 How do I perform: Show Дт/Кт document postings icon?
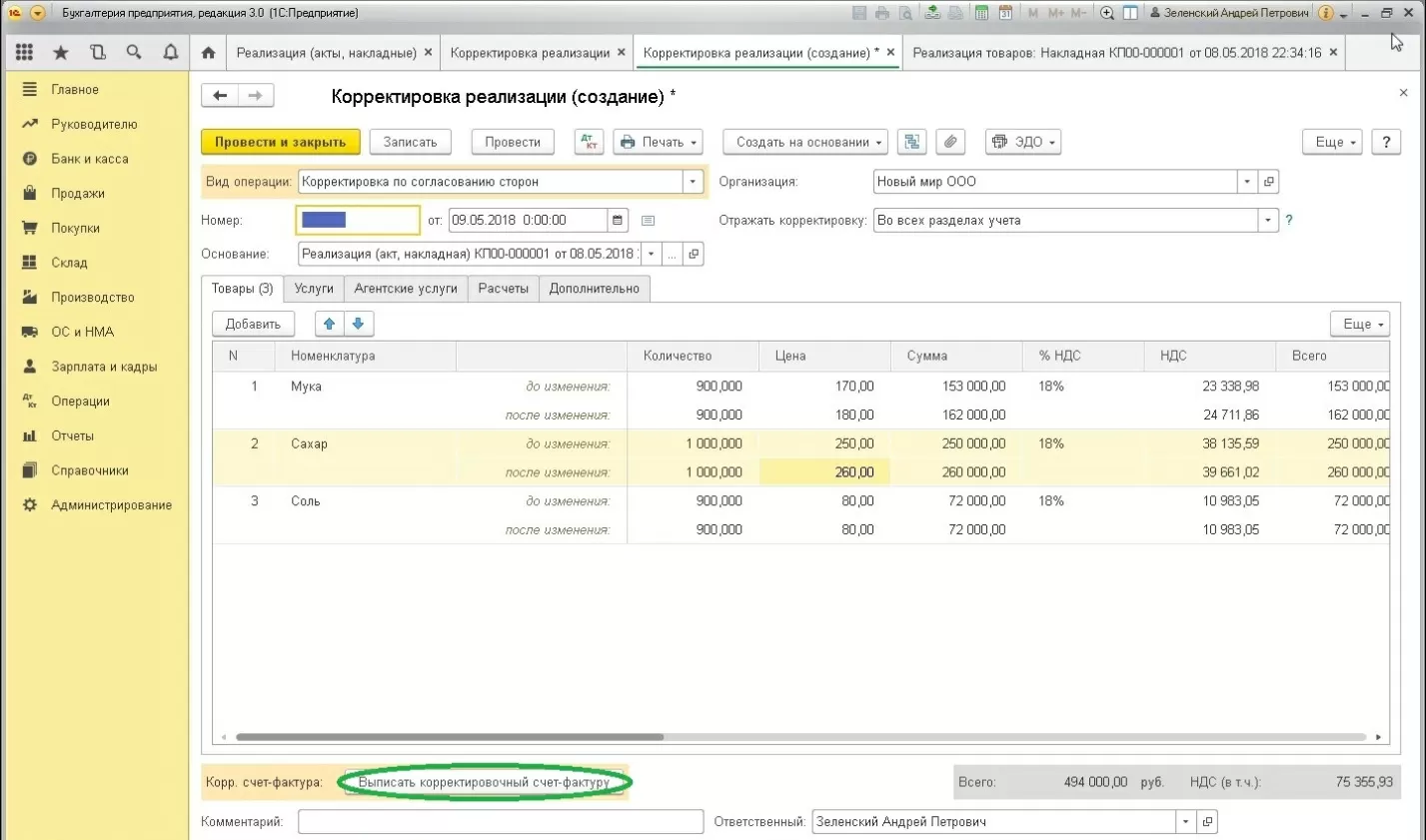589,142
